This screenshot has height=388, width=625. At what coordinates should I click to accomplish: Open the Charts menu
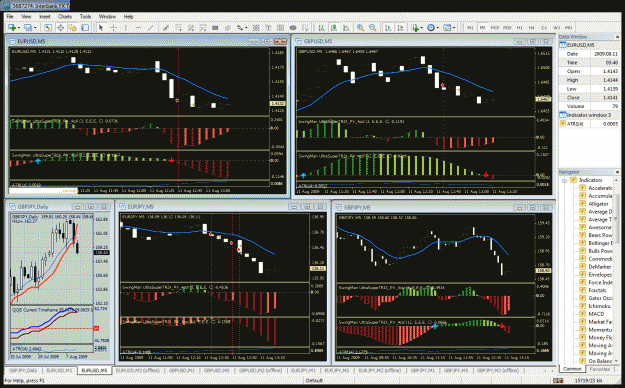pyautogui.click(x=65, y=17)
